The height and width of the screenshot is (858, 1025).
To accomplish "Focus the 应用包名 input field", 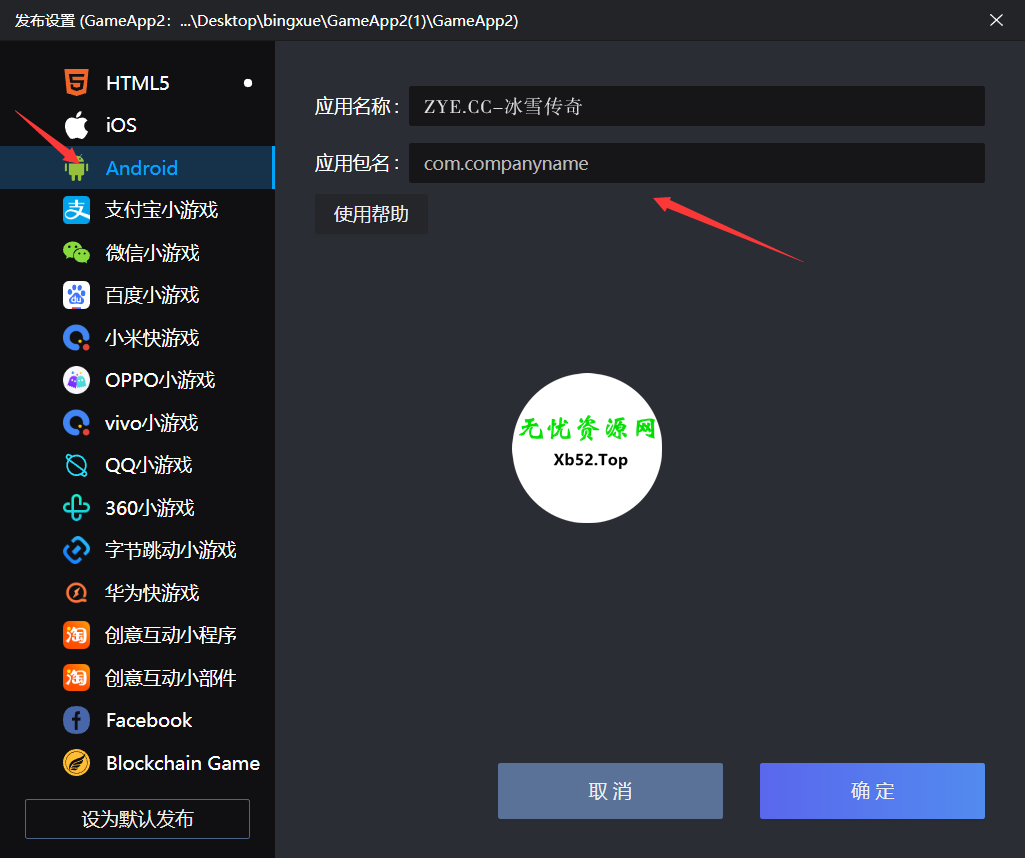I will coord(697,163).
